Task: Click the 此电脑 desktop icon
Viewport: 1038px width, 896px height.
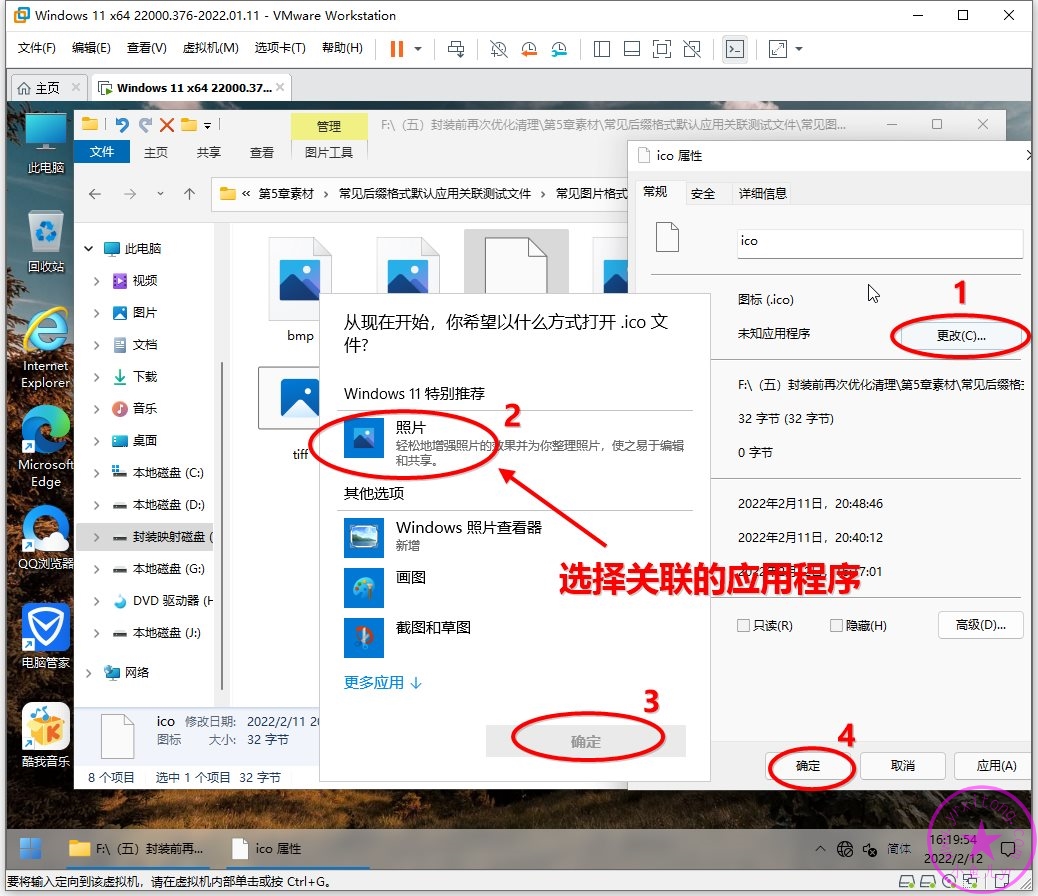Action: 46,144
